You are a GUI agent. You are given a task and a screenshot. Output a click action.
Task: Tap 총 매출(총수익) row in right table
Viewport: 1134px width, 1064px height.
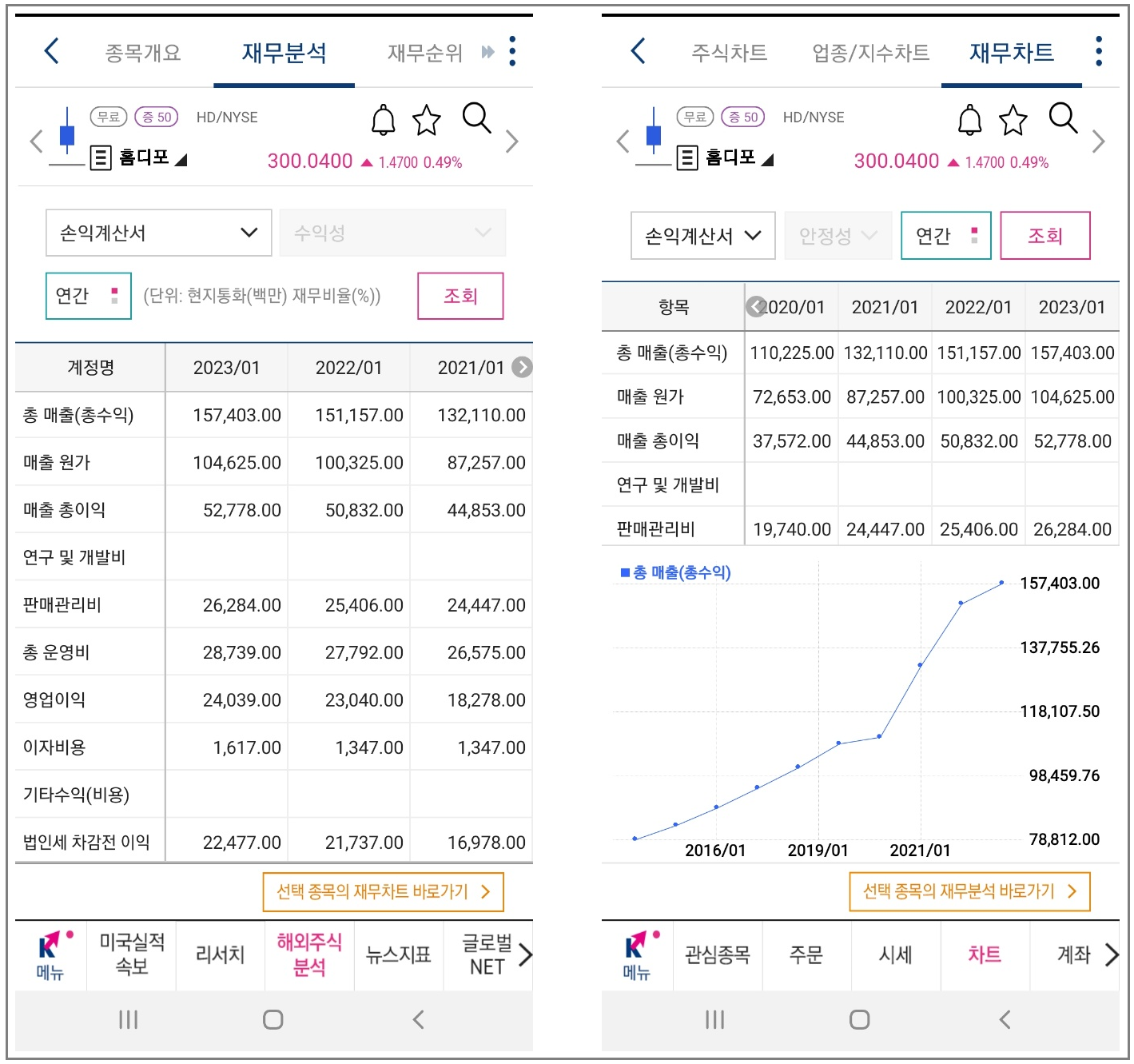point(860,353)
